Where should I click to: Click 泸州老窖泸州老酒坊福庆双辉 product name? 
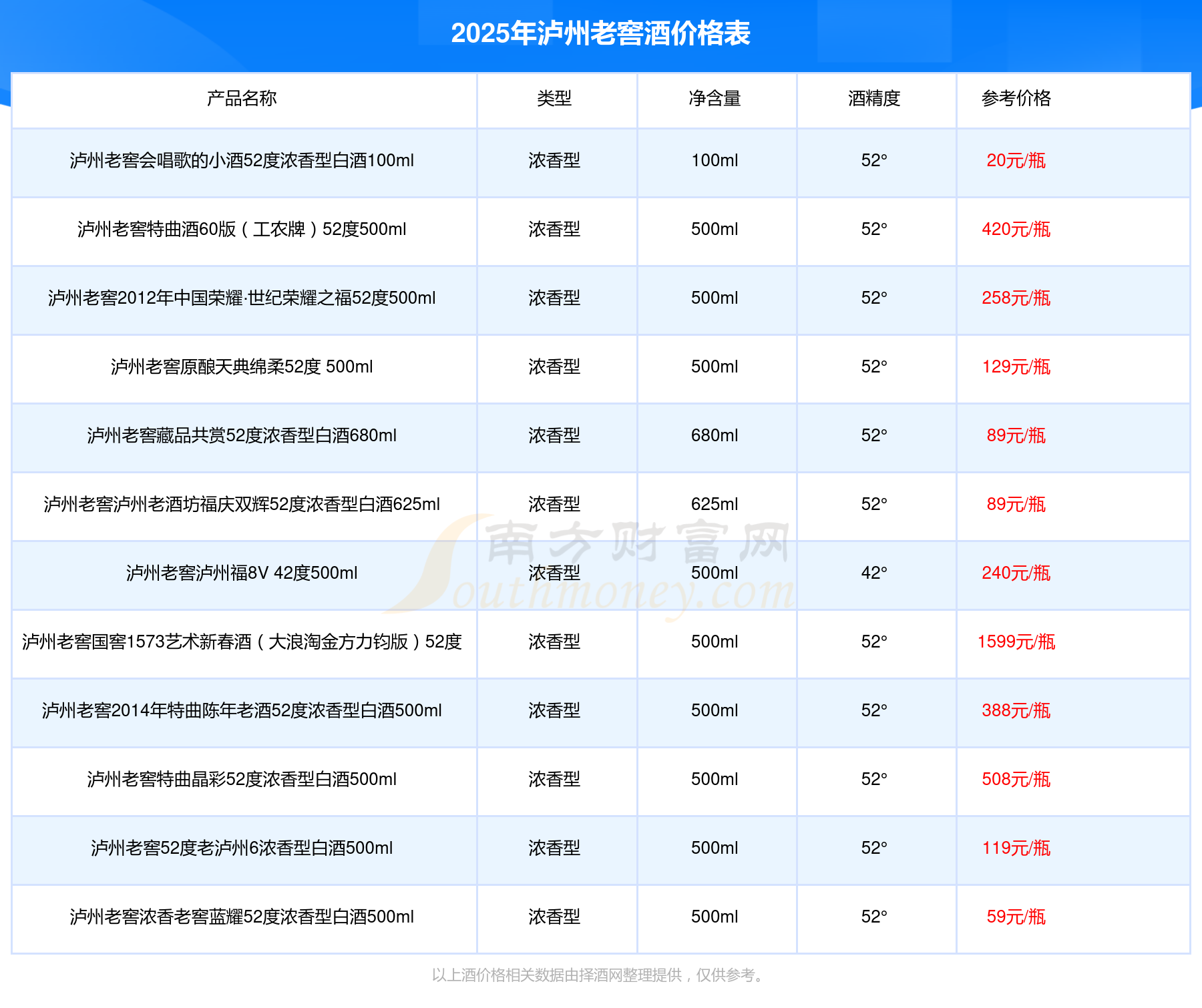tap(242, 504)
